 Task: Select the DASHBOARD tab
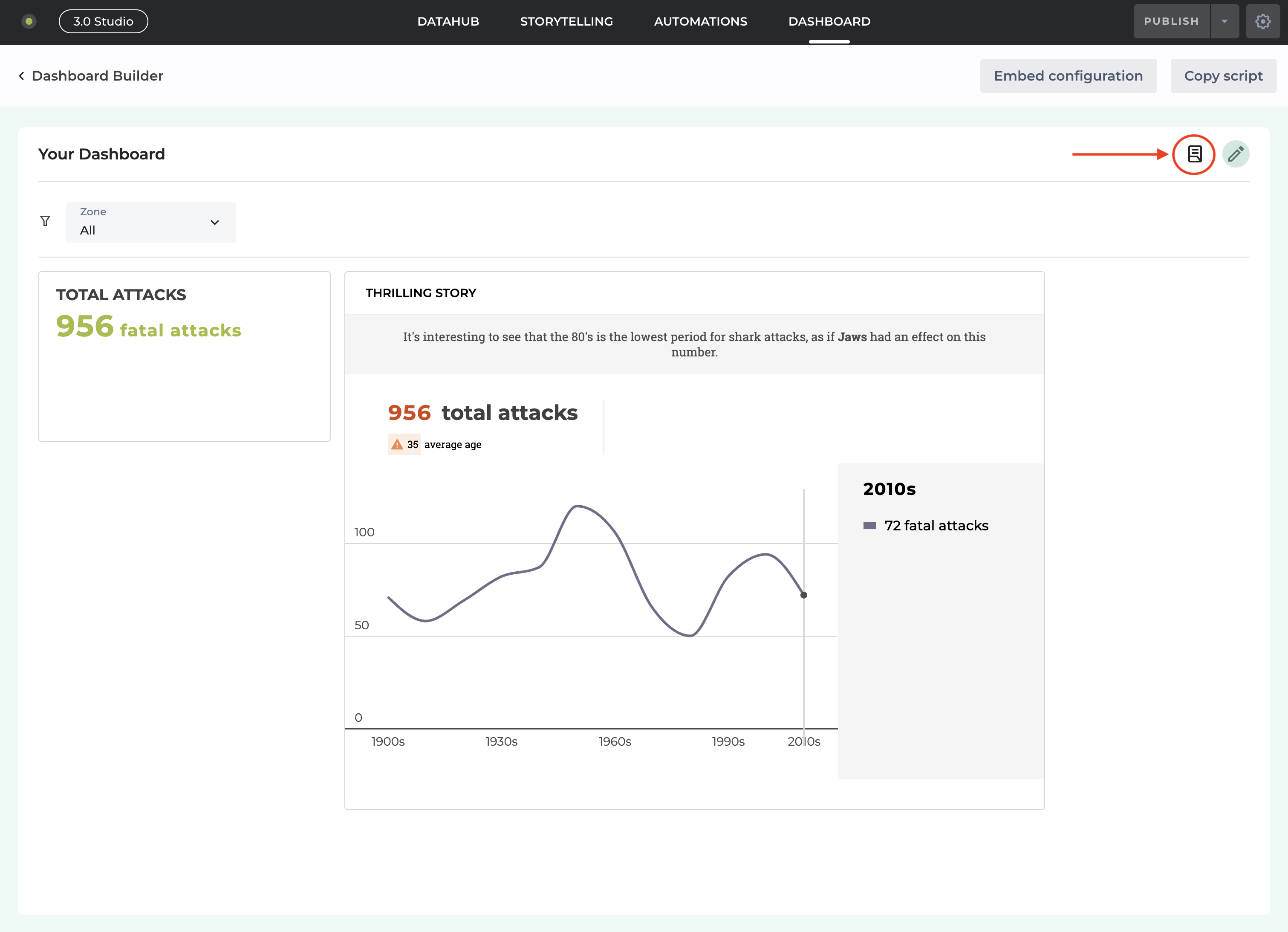click(829, 22)
